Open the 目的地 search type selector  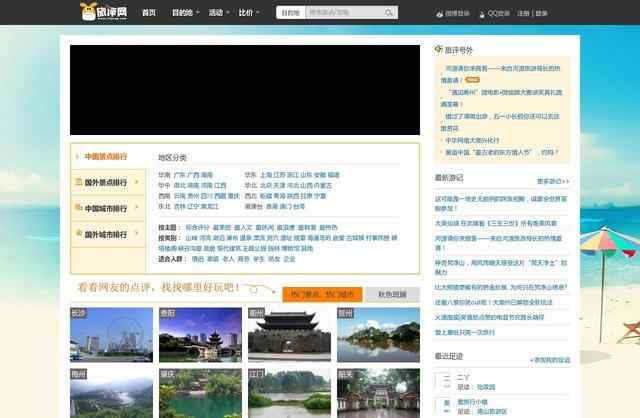coord(291,13)
